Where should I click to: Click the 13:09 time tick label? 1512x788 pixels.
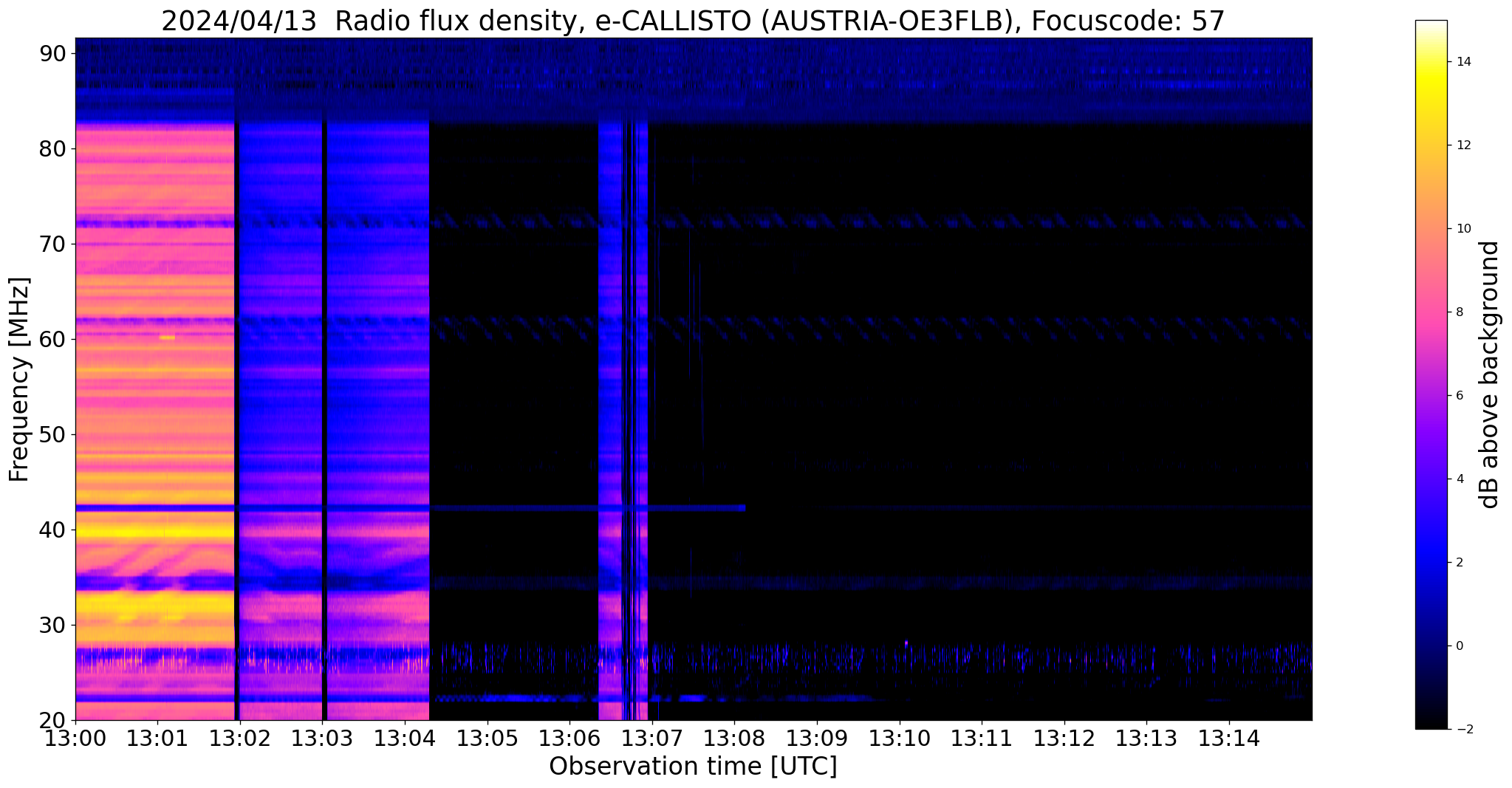click(x=817, y=739)
